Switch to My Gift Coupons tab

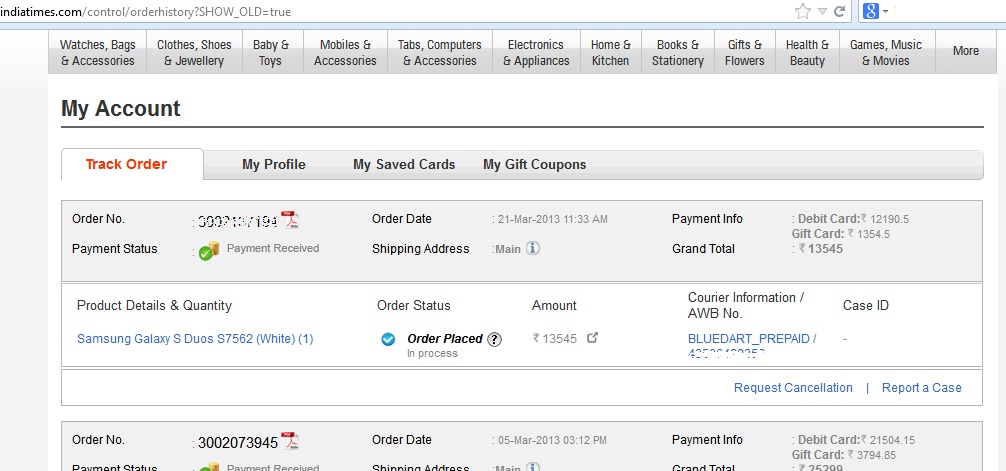pos(534,164)
